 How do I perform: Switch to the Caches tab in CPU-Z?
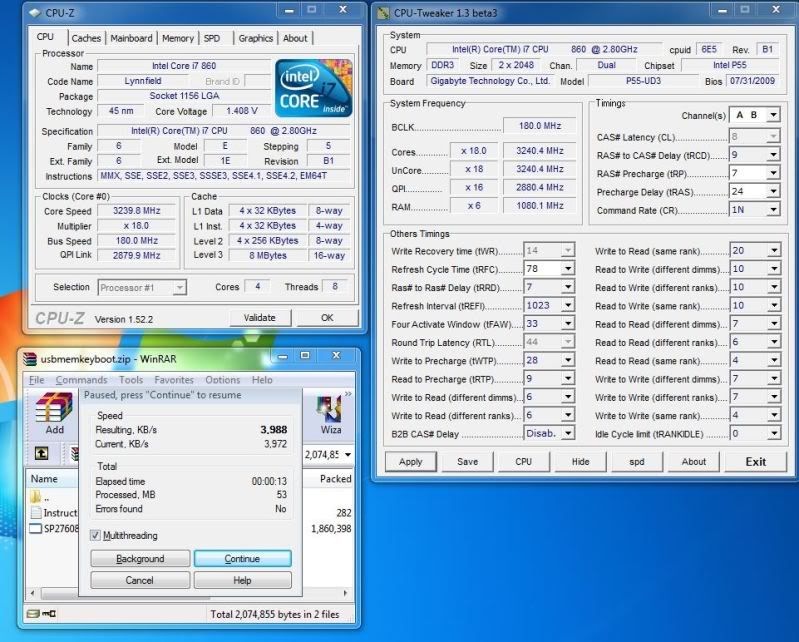pyautogui.click(x=86, y=38)
